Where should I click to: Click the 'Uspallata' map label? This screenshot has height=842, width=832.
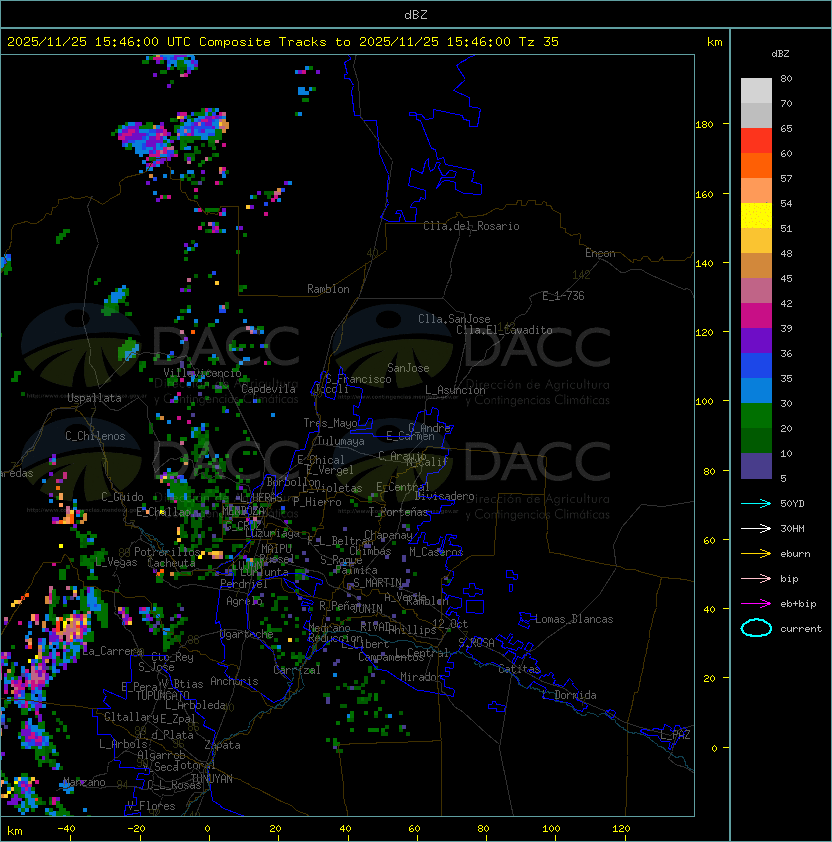(x=94, y=398)
